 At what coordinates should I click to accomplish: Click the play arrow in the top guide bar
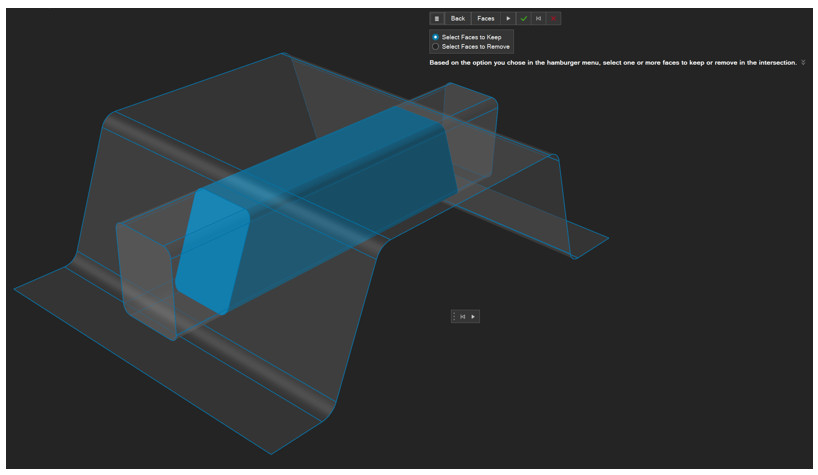click(x=508, y=18)
